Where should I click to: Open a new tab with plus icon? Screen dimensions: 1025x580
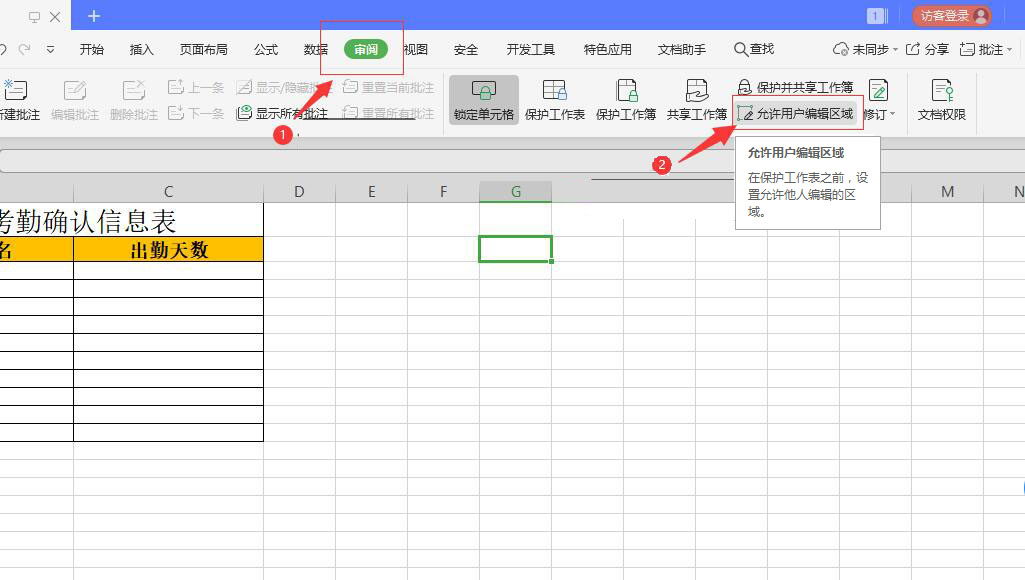click(94, 16)
